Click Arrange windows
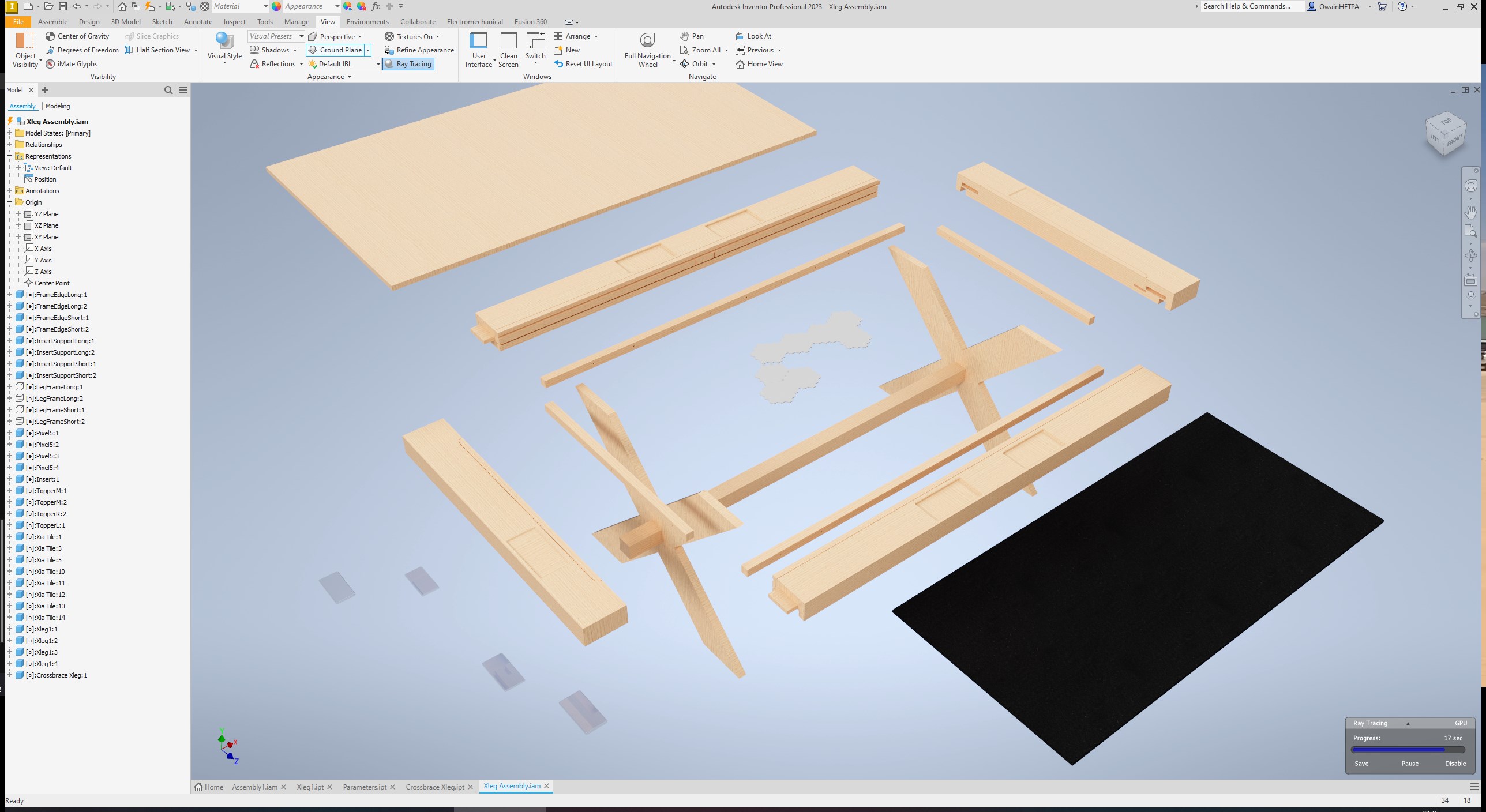Image resolution: width=1486 pixels, height=812 pixels. [572, 36]
